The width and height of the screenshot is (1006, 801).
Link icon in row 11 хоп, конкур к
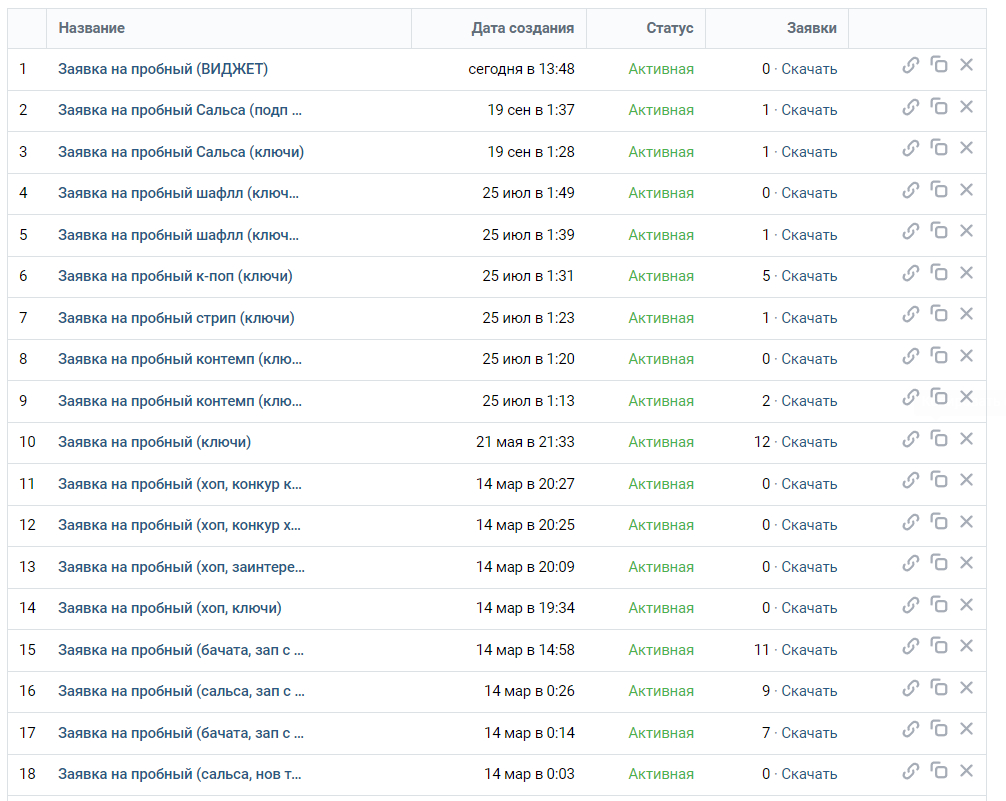(911, 480)
